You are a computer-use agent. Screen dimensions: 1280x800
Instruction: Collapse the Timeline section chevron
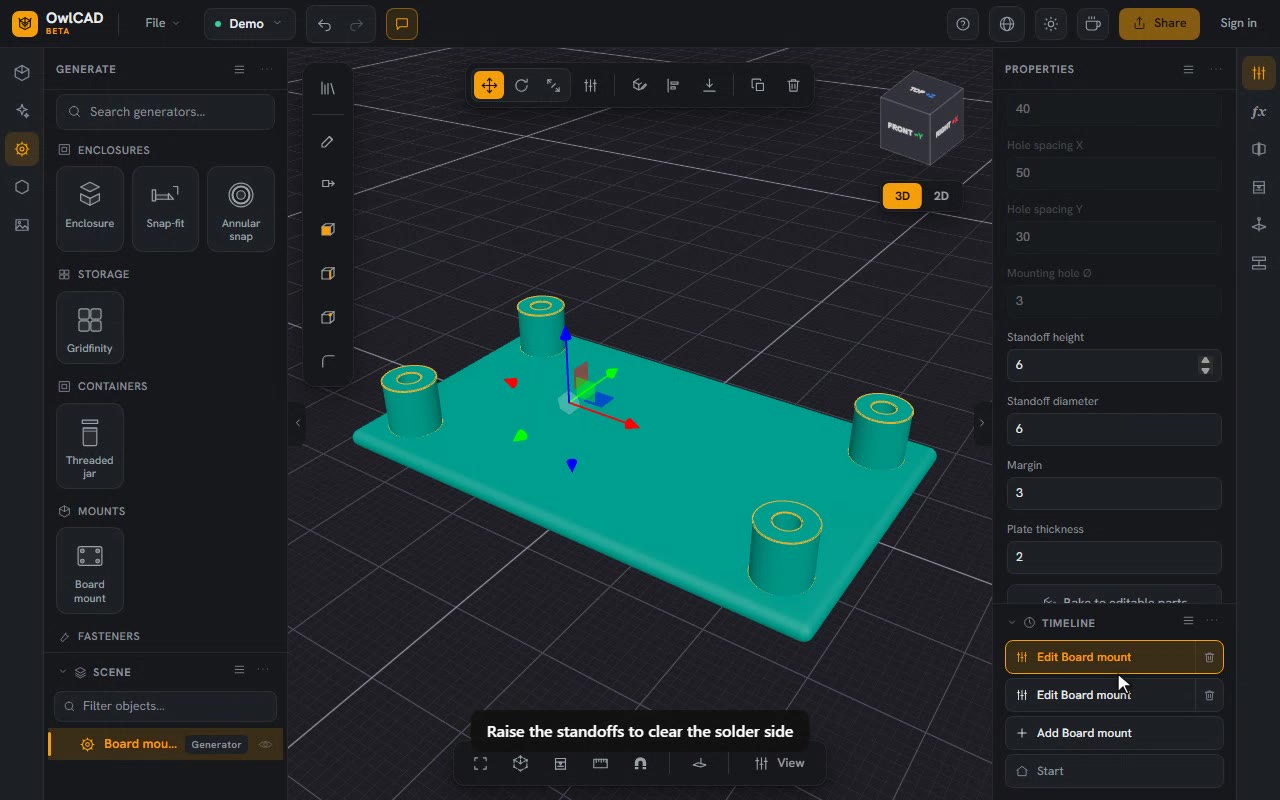click(1011, 622)
